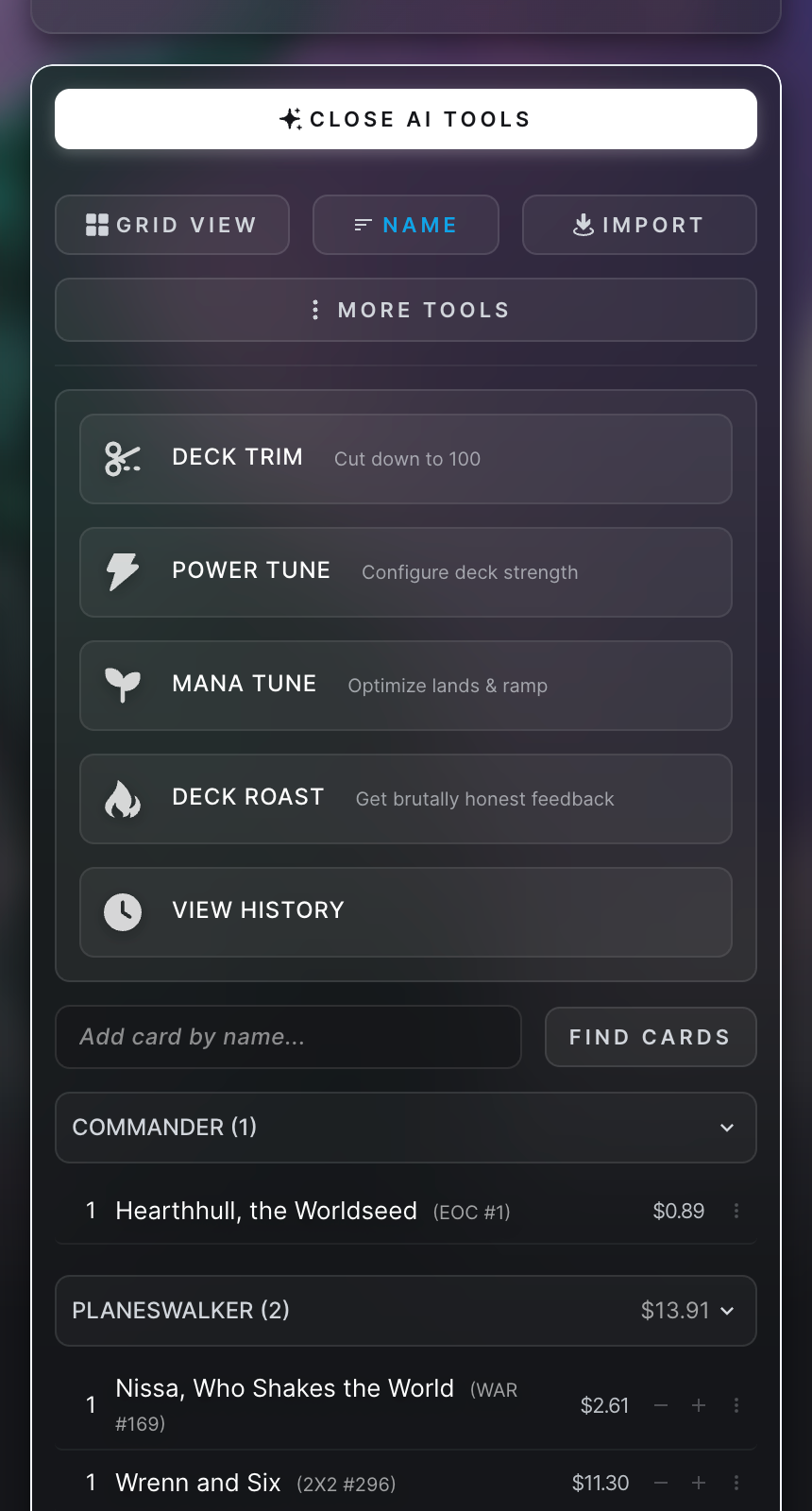Image resolution: width=812 pixels, height=1511 pixels.
Task: Switch to Grid View
Action: (x=172, y=225)
